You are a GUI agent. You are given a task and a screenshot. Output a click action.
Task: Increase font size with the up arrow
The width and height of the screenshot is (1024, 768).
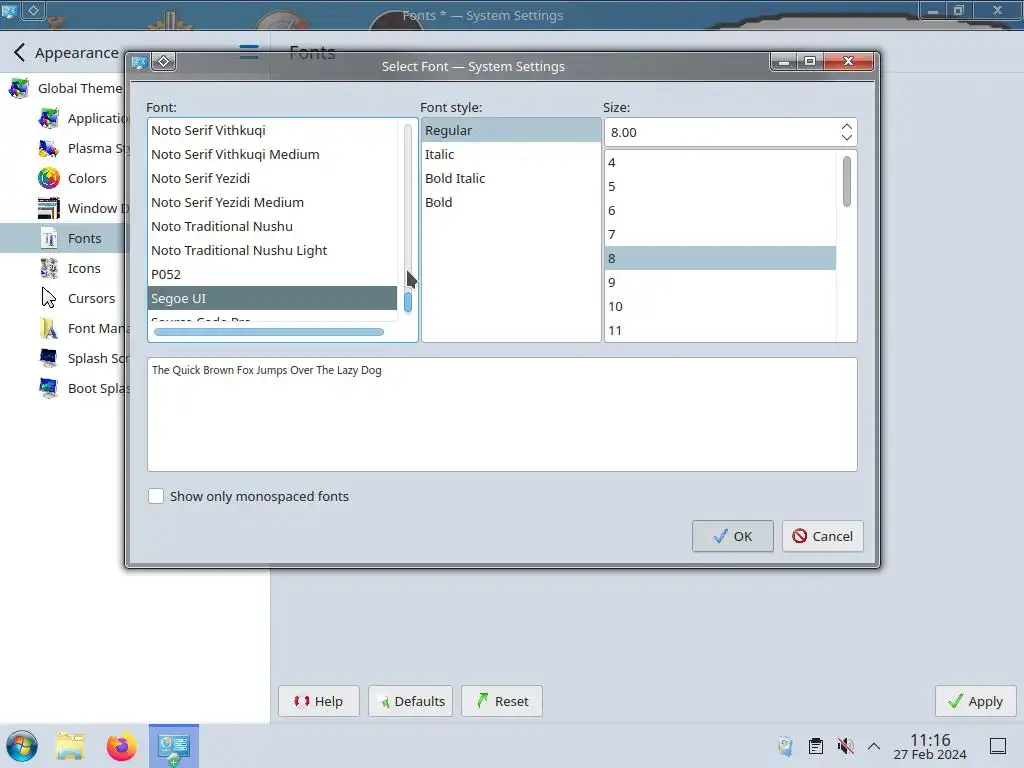[846, 127]
